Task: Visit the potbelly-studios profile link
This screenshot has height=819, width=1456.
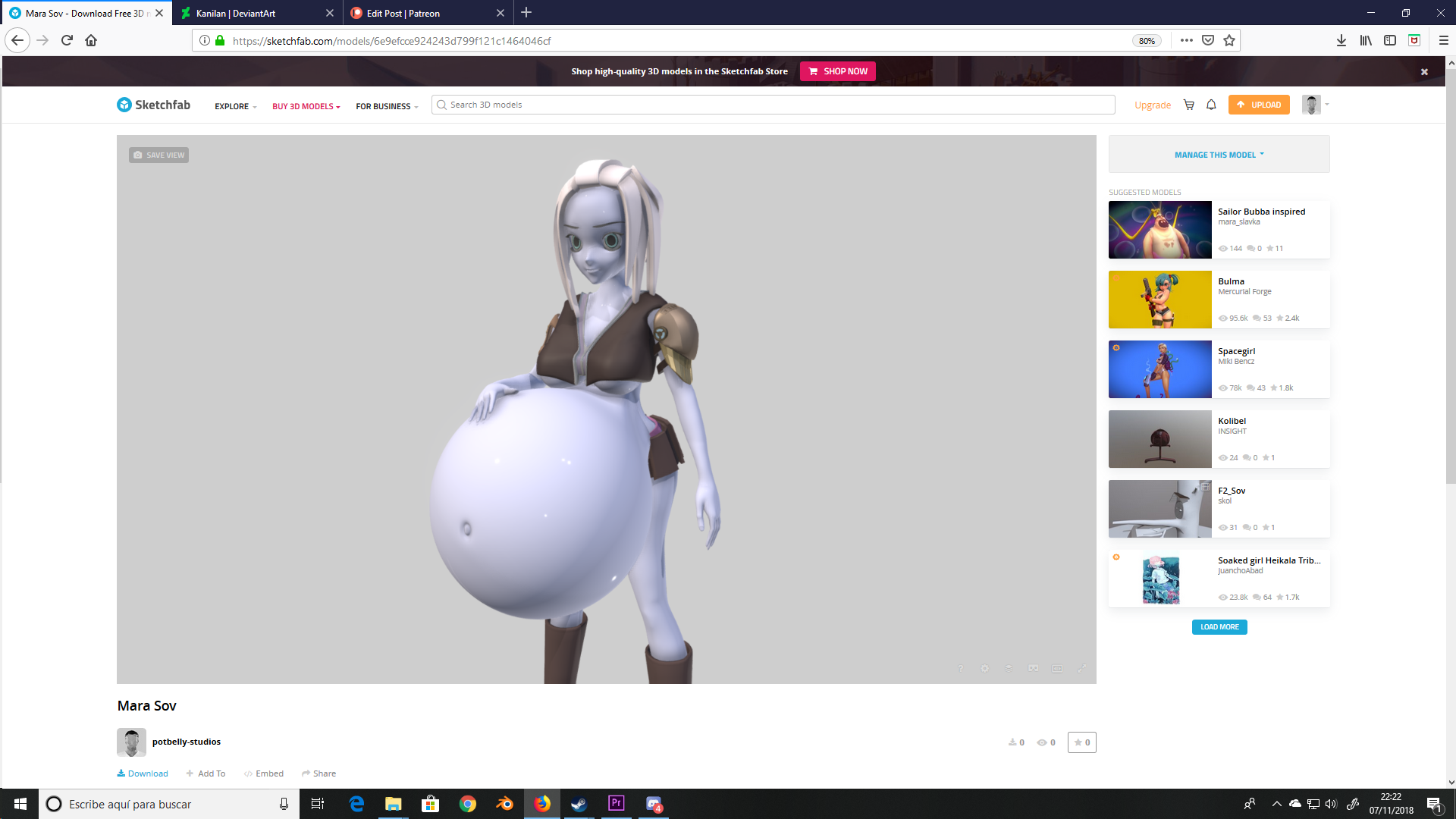Action: pyautogui.click(x=187, y=742)
